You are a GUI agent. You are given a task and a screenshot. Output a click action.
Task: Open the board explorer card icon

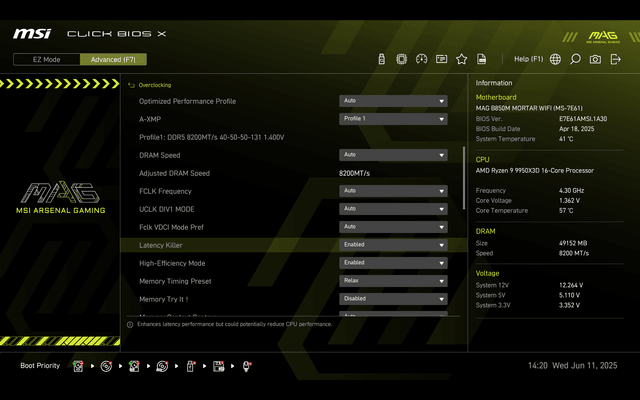click(x=441, y=59)
